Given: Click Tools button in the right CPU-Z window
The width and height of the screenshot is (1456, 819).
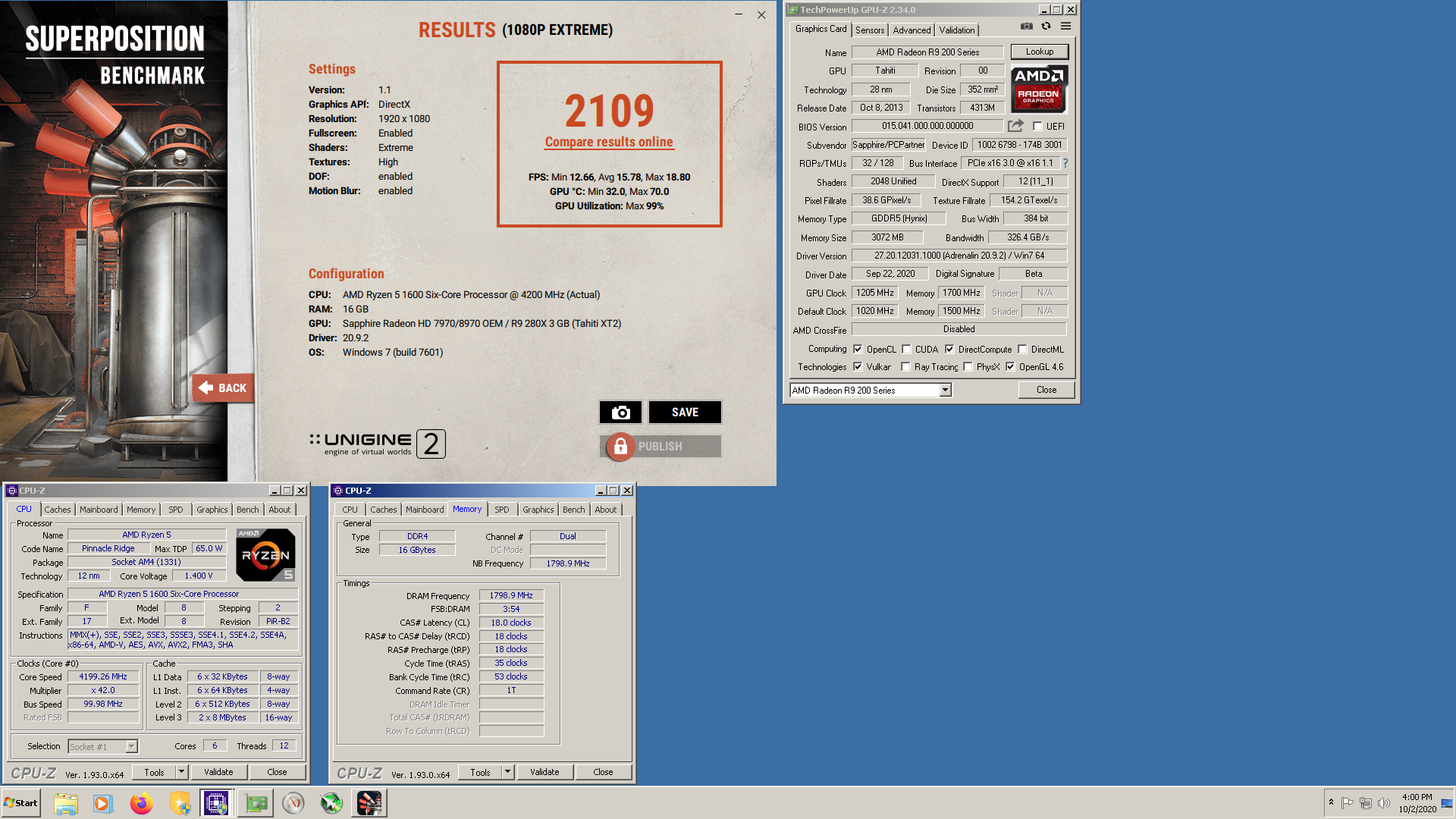Looking at the screenshot, I should [x=480, y=772].
